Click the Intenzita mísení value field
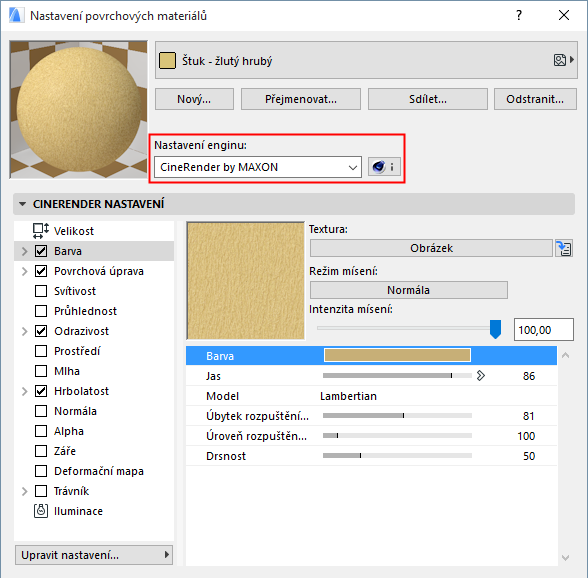The height and width of the screenshot is (578, 588). pos(543,330)
